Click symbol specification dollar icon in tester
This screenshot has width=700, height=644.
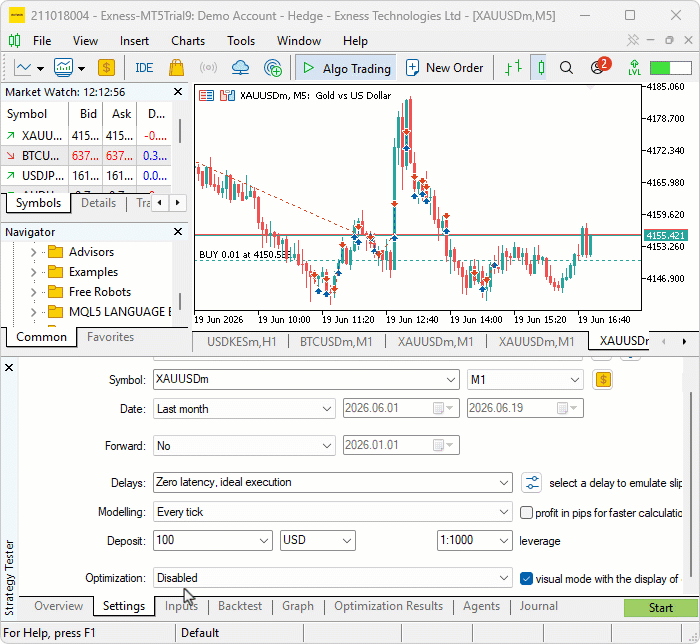tap(603, 380)
